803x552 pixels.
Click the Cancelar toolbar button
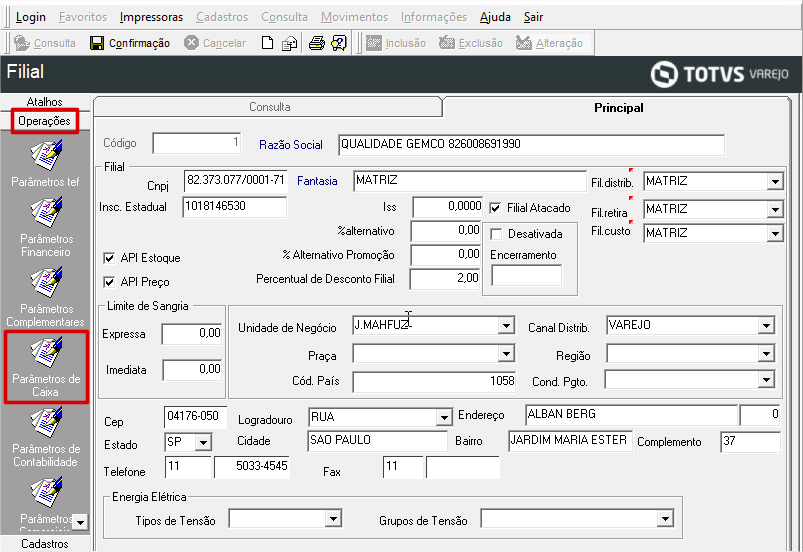pos(215,43)
